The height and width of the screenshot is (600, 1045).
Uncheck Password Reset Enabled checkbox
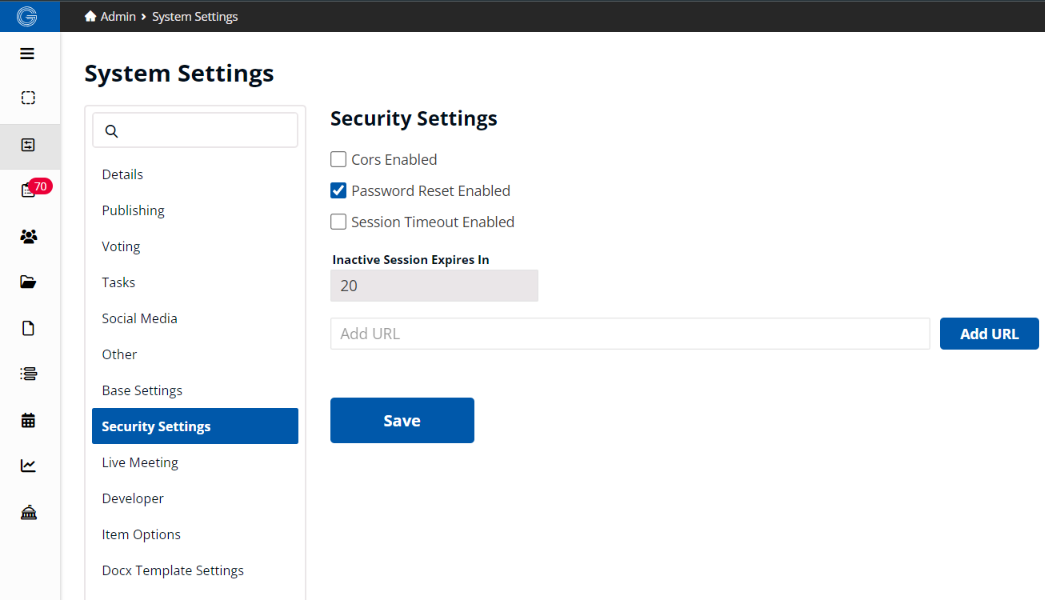tap(338, 191)
